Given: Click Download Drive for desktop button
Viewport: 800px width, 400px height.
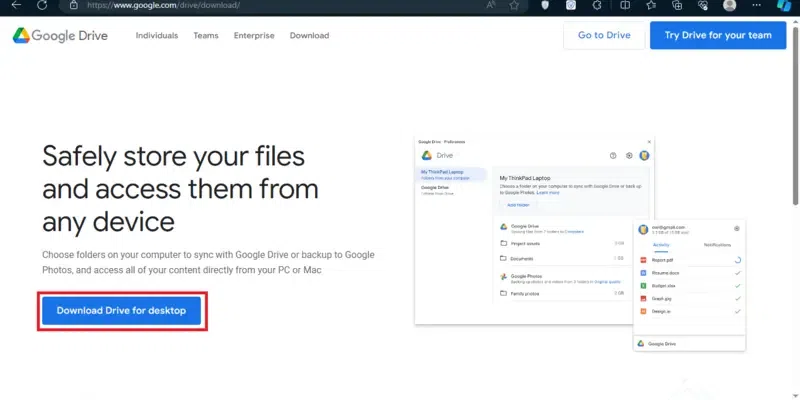Looking at the screenshot, I should pos(121,311).
